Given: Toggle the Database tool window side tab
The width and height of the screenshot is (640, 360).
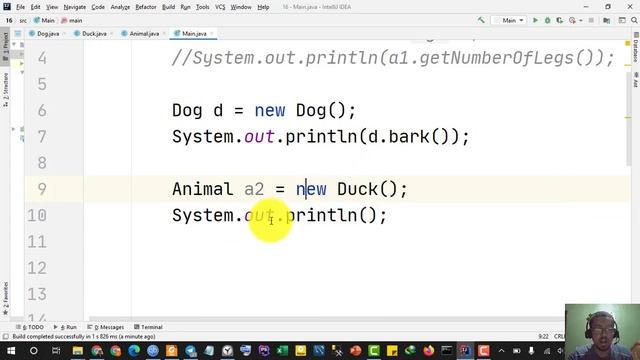Looking at the screenshot, I should point(636,47).
